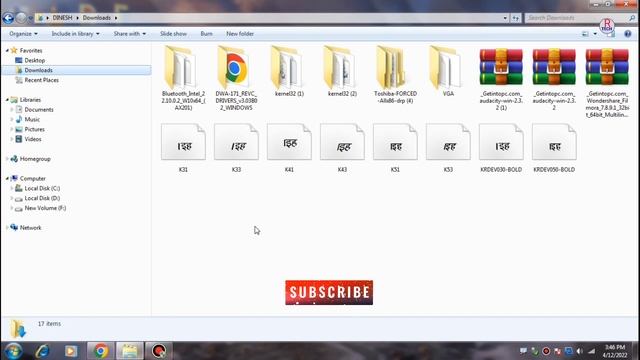Expand the Network tree node
This screenshot has height=360, width=640.
pos(7,228)
